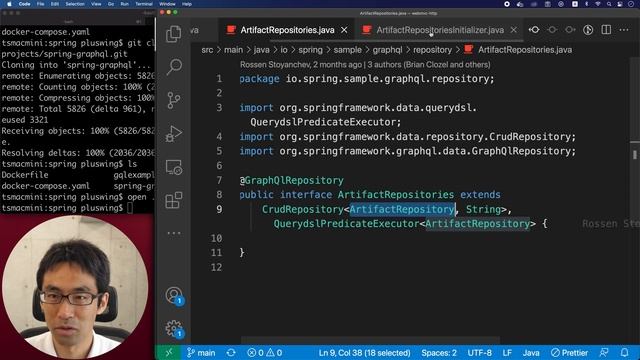This screenshot has width=640, height=360.
Task: Change language mode Java in status bar
Action: tap(531, 353)
